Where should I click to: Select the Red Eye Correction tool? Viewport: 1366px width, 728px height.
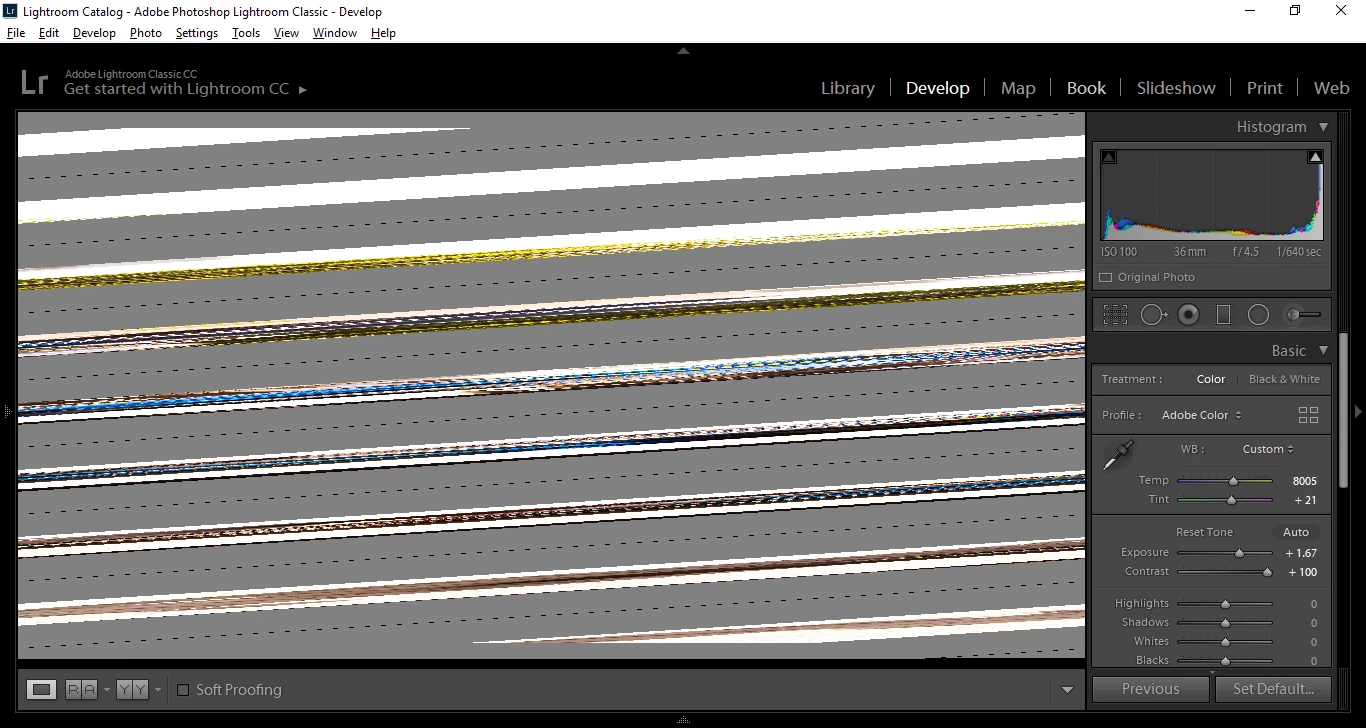click(x=1188, y=315)
